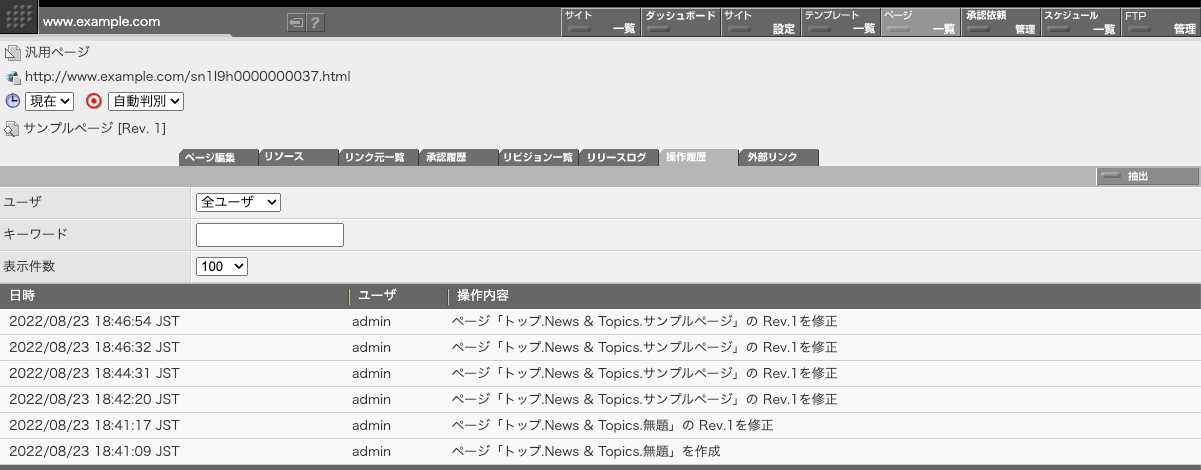Switch to the ページ編集 tab
The image size is (1201, 470).
218,158
